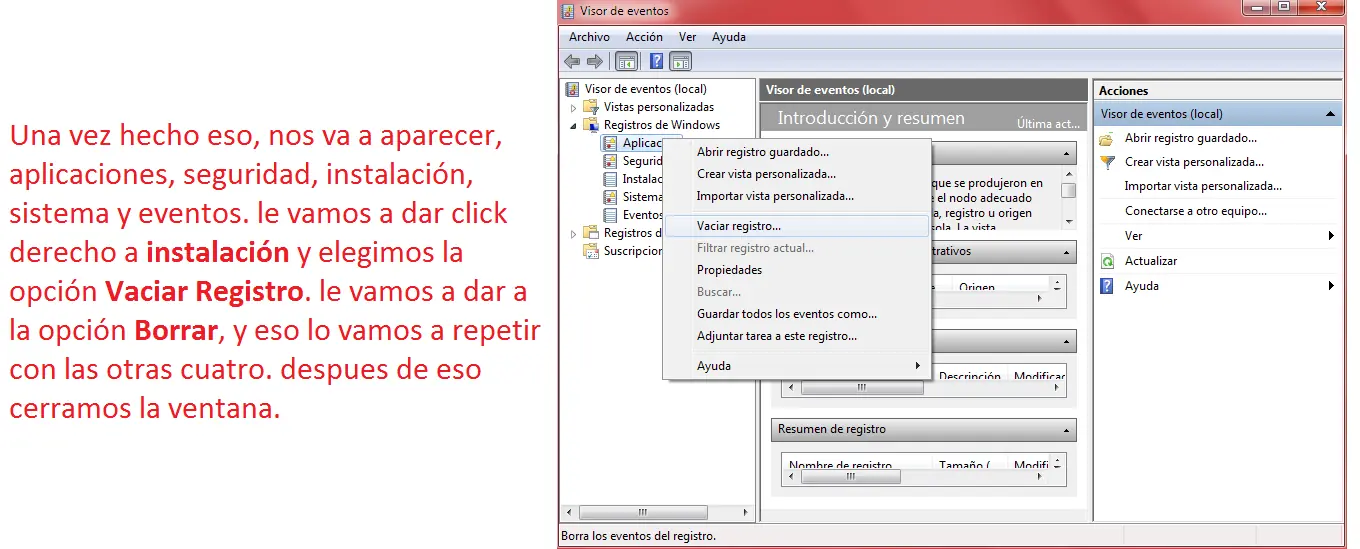
Task: Click the Instalación log icon in tree
Action: point(611,179)
